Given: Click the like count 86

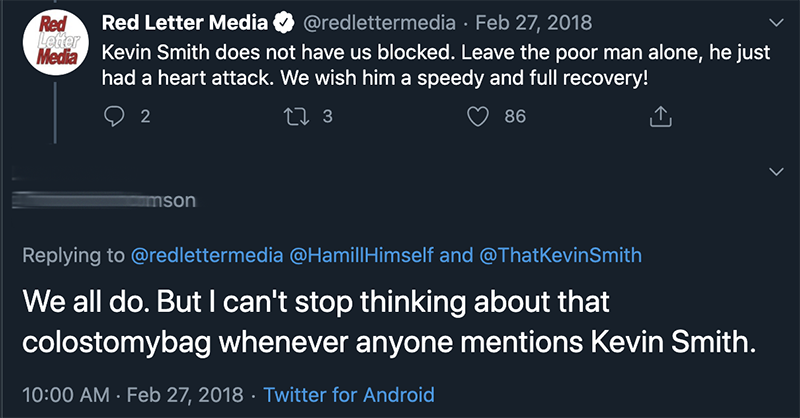Looking at the screenshot, I should click(x=515, y=116).
